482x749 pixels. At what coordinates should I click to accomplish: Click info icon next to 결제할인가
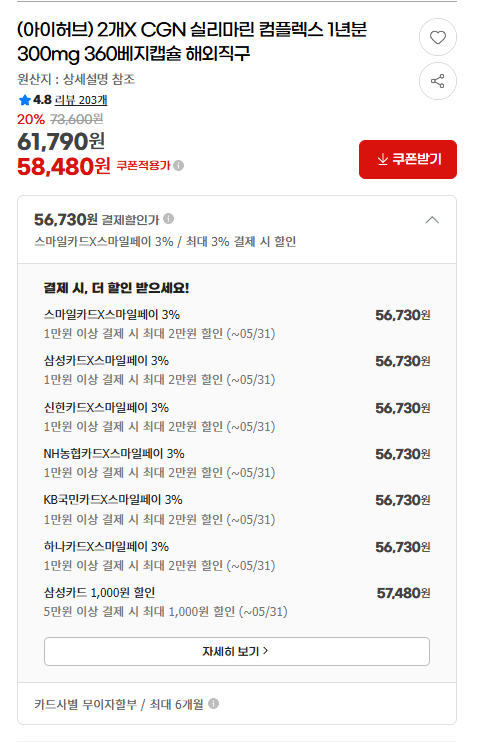point(169,219)
